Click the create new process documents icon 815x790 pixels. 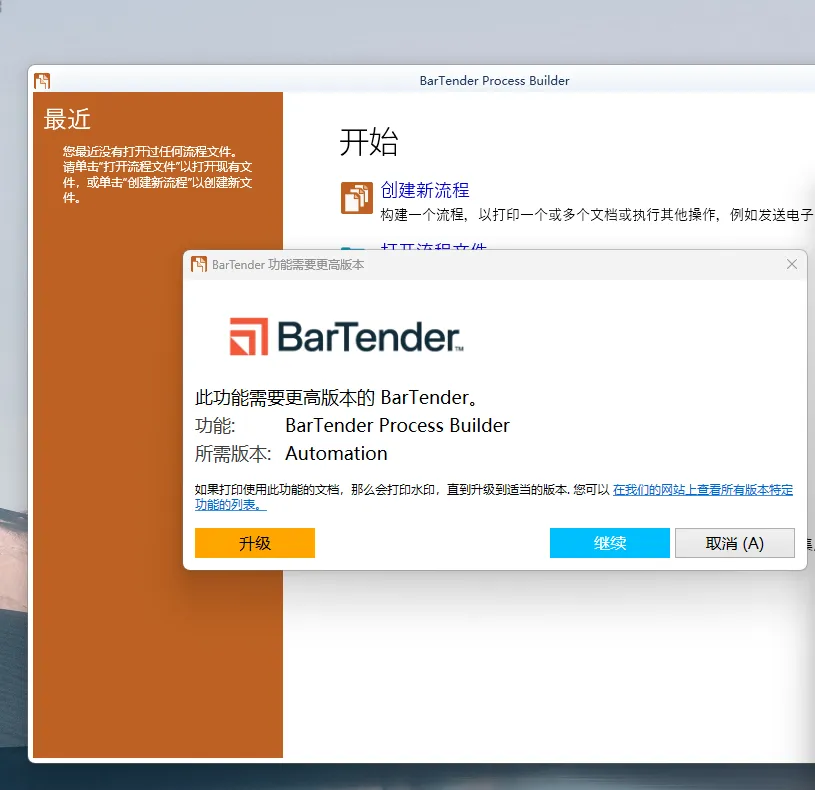[x=357, y=198]
